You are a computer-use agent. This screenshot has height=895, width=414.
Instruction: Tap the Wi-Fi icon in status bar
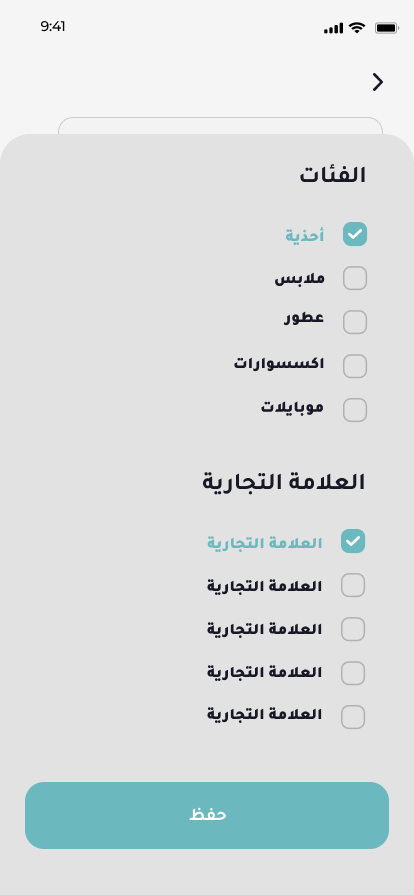pyautogui.click(x=357, y=27)
